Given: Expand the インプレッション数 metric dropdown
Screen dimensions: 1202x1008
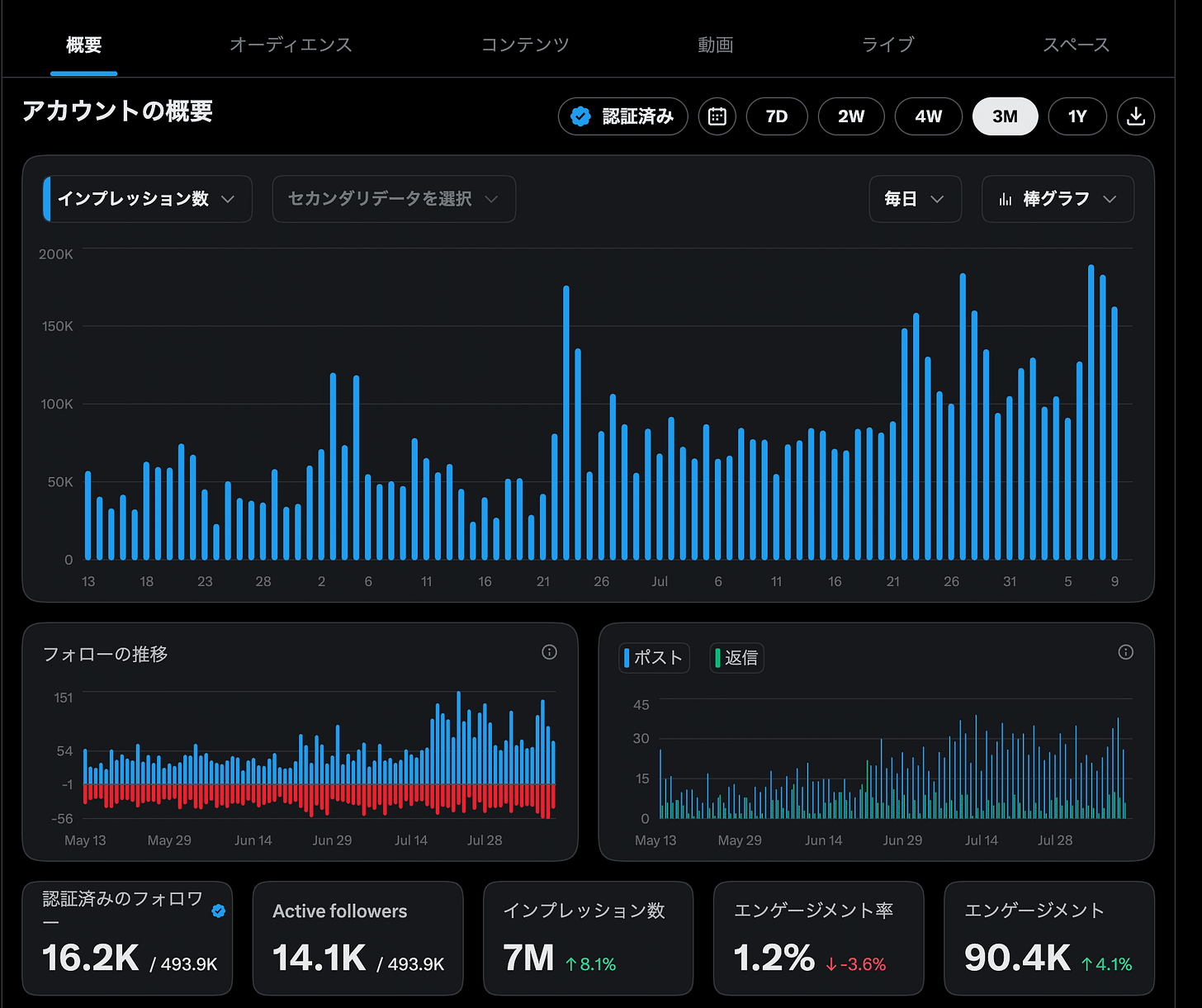Looking at the screenshot, I should tap(148, 199).
